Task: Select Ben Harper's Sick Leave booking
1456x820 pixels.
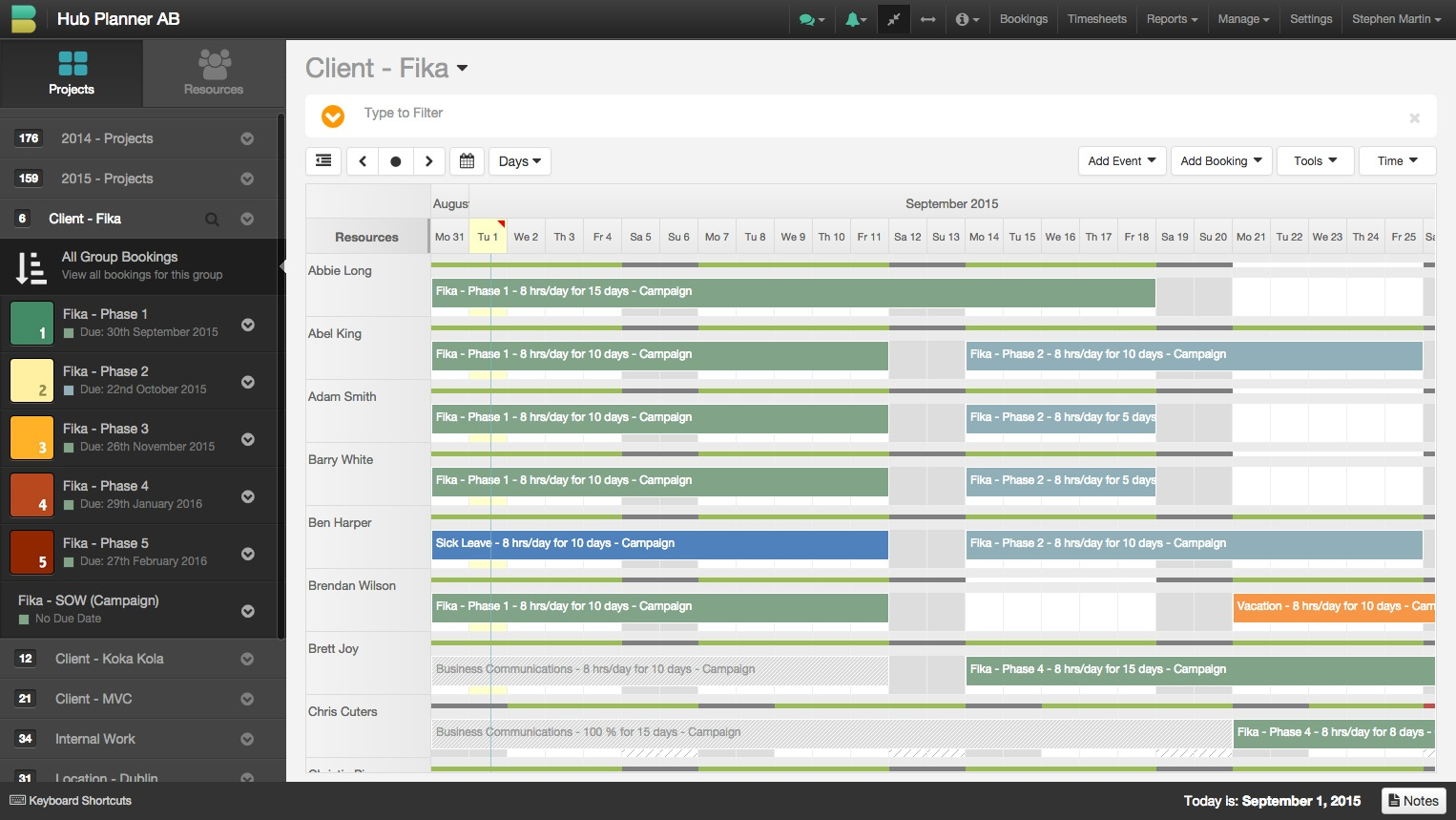Action: click(x=660, y=543)
